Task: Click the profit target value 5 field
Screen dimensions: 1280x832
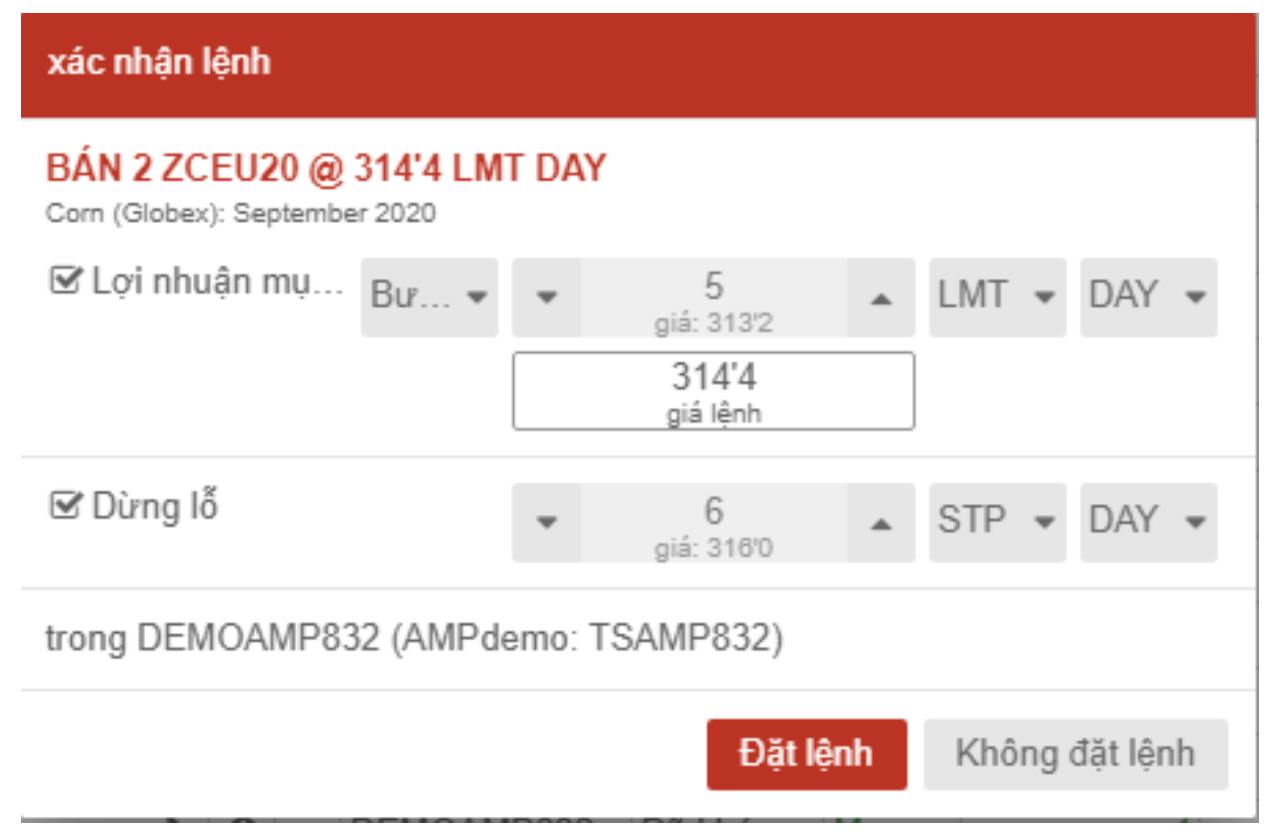Action: tap(713, 296)
